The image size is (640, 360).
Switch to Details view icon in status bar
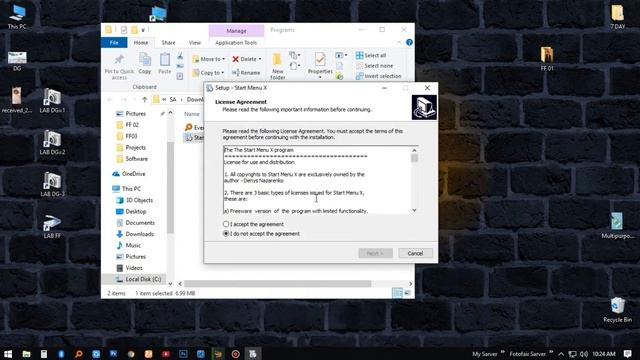397,293
